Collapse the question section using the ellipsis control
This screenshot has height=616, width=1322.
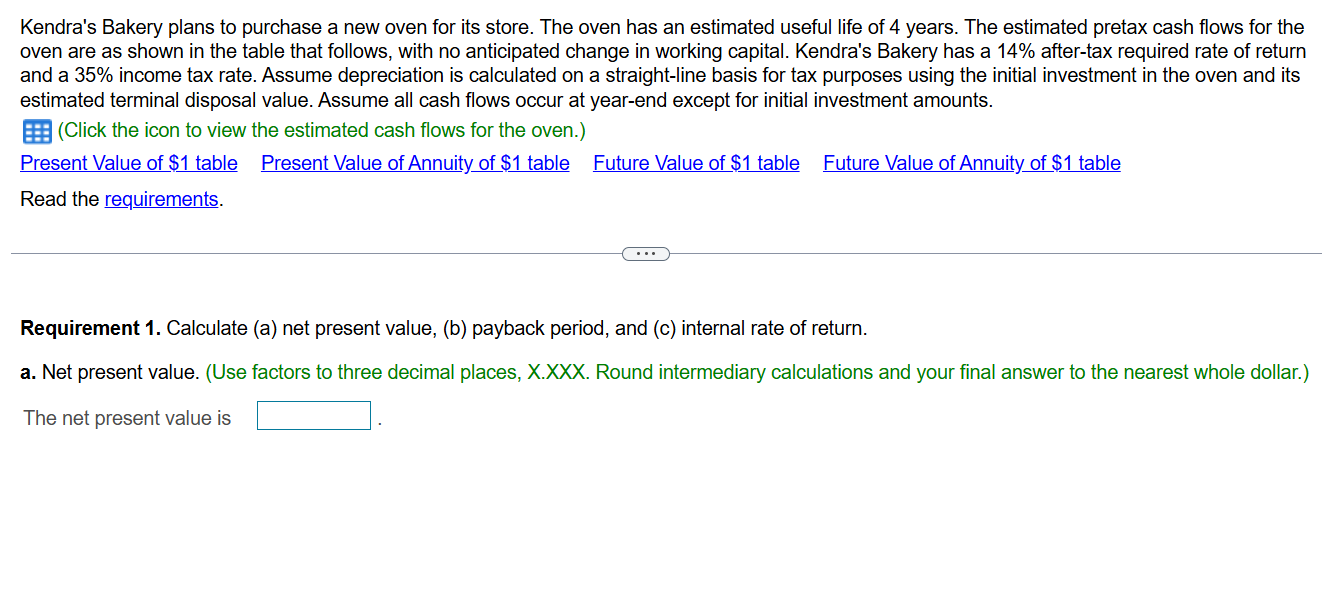pyautogui.click(x=646, y=253)
